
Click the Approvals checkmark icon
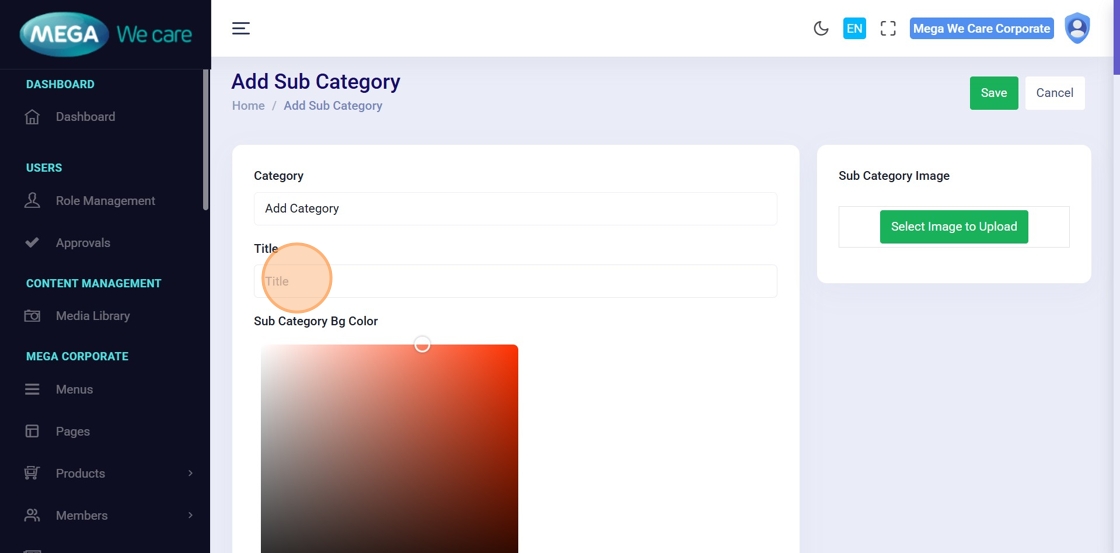click(32, 243)
